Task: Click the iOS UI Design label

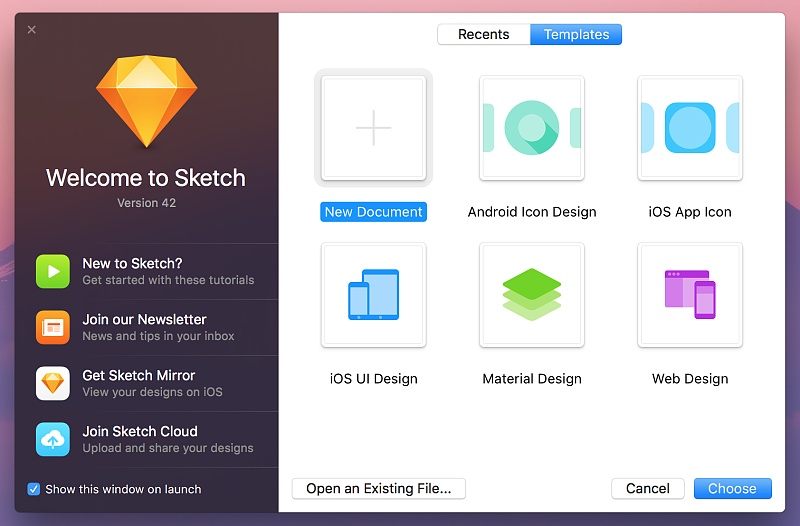Action: (x=373, y=379)
